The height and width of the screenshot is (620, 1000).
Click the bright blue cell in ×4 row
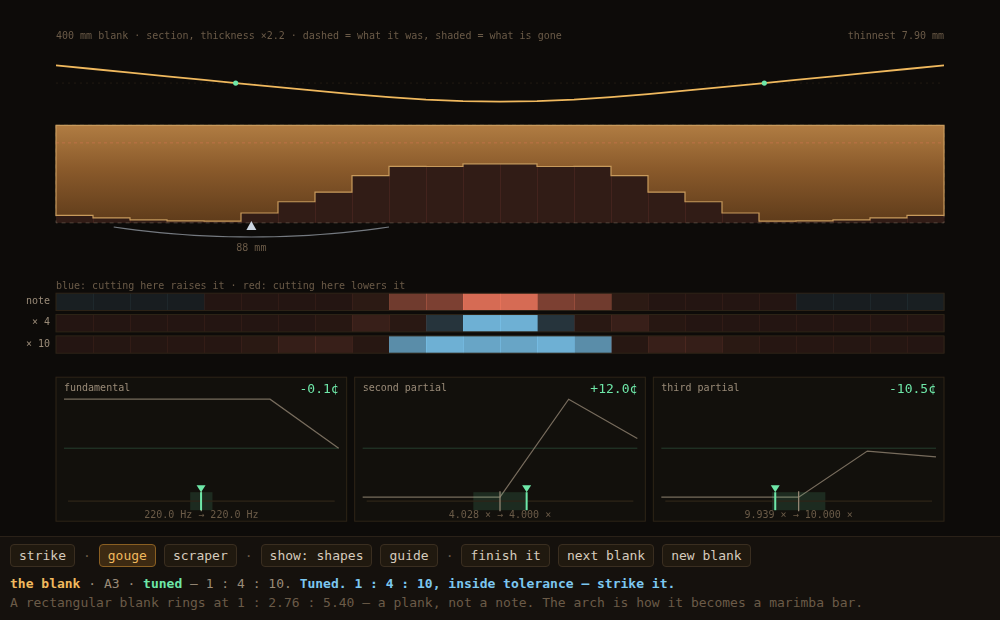pyautogui.click(x=500, y=323)
